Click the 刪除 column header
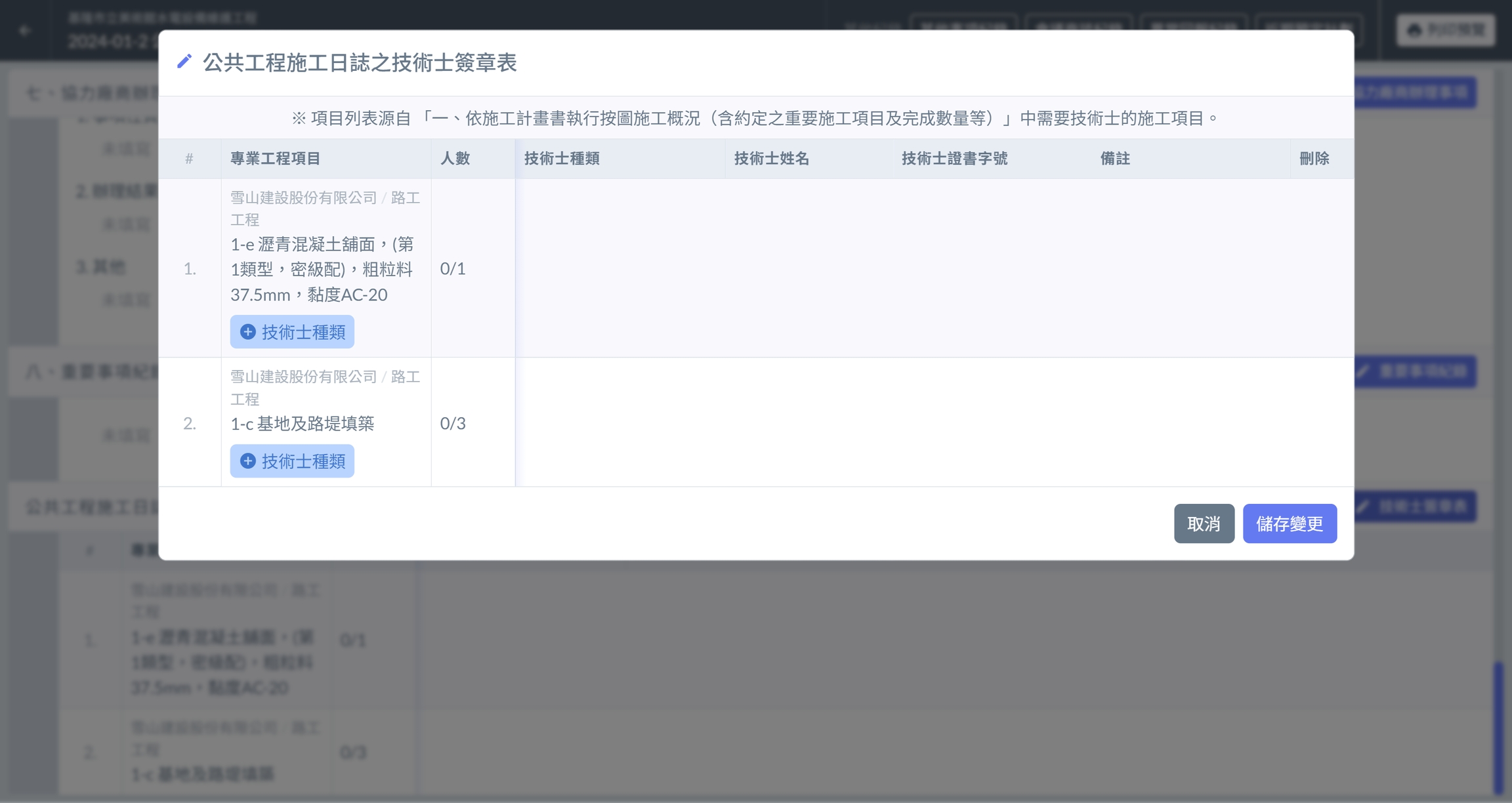This screenshot has width=1512, height=803. click(x=1314, y=158)
